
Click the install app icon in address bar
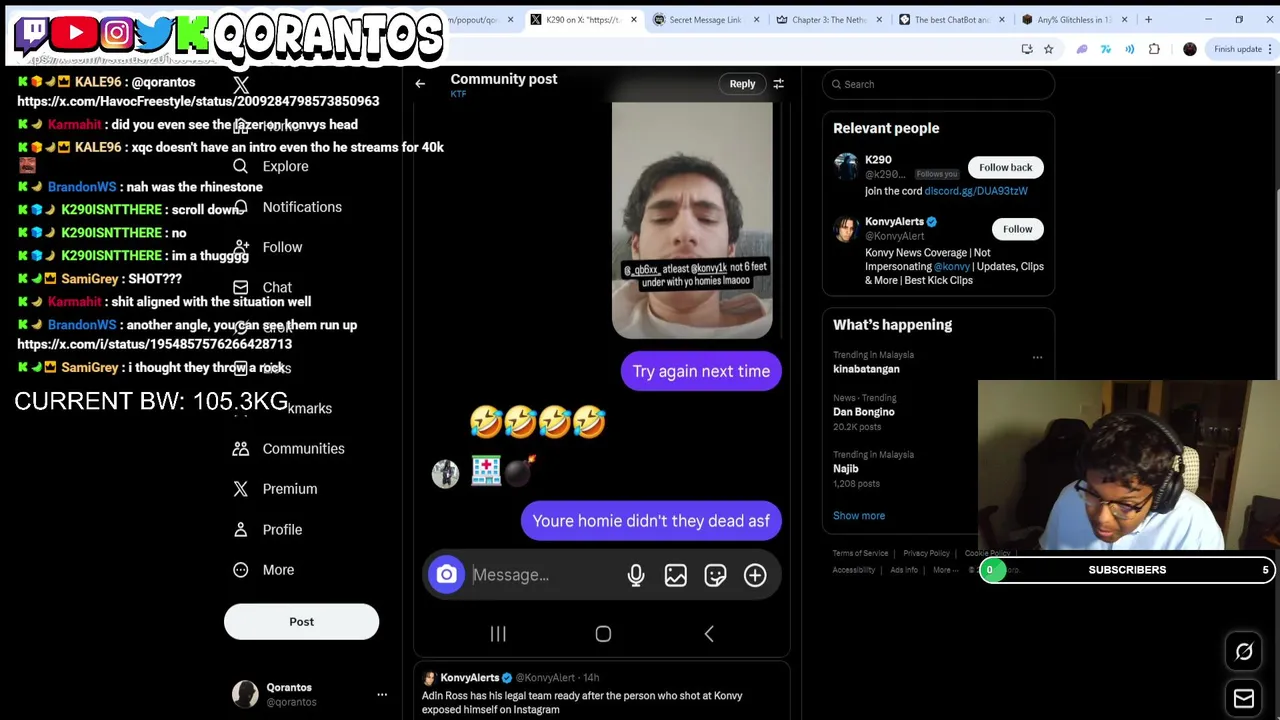click(1027, 49)
